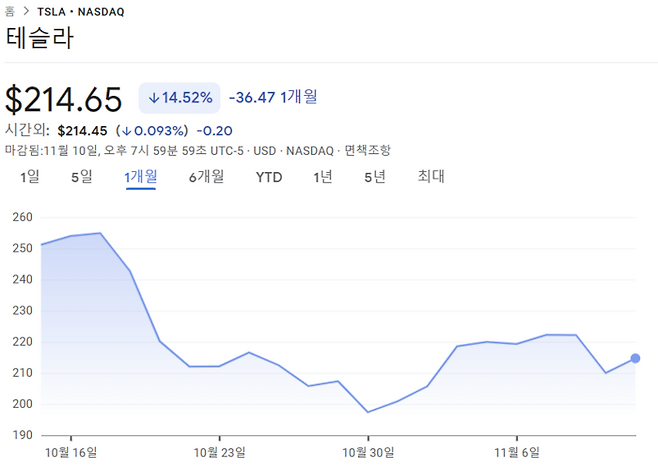Screen dimensions: 658x467
Task: Show the 최대 full history range
Action: coord(431,176)
